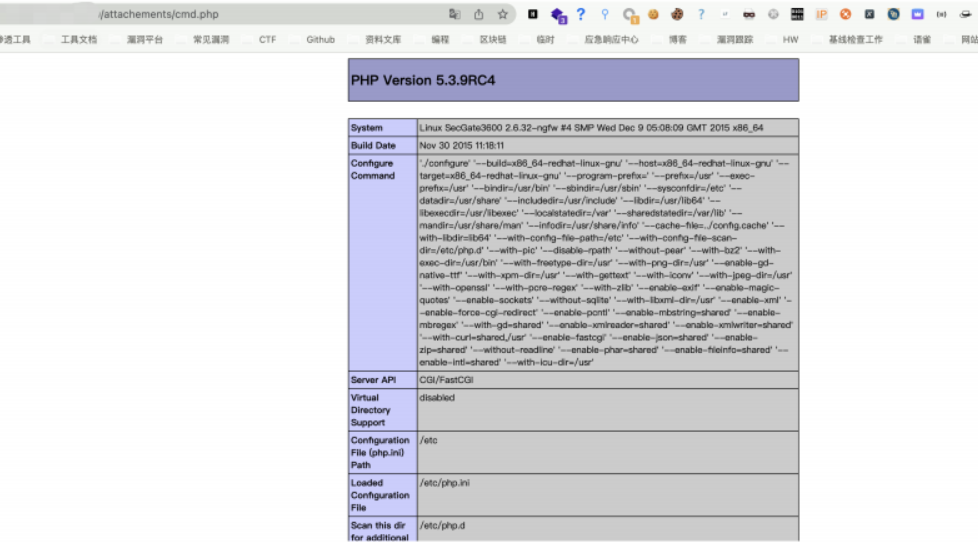This screenshot has width=978, height=559.
Task: Open the 工具文档 bookmark folder
Action: [79, 40]
